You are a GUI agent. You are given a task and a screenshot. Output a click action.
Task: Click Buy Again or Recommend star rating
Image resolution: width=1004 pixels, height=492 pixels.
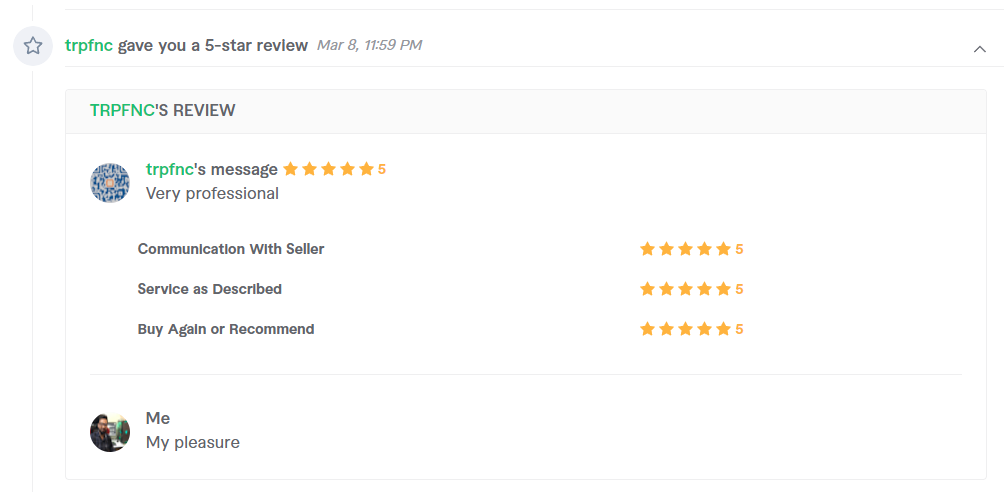point(685,329)
